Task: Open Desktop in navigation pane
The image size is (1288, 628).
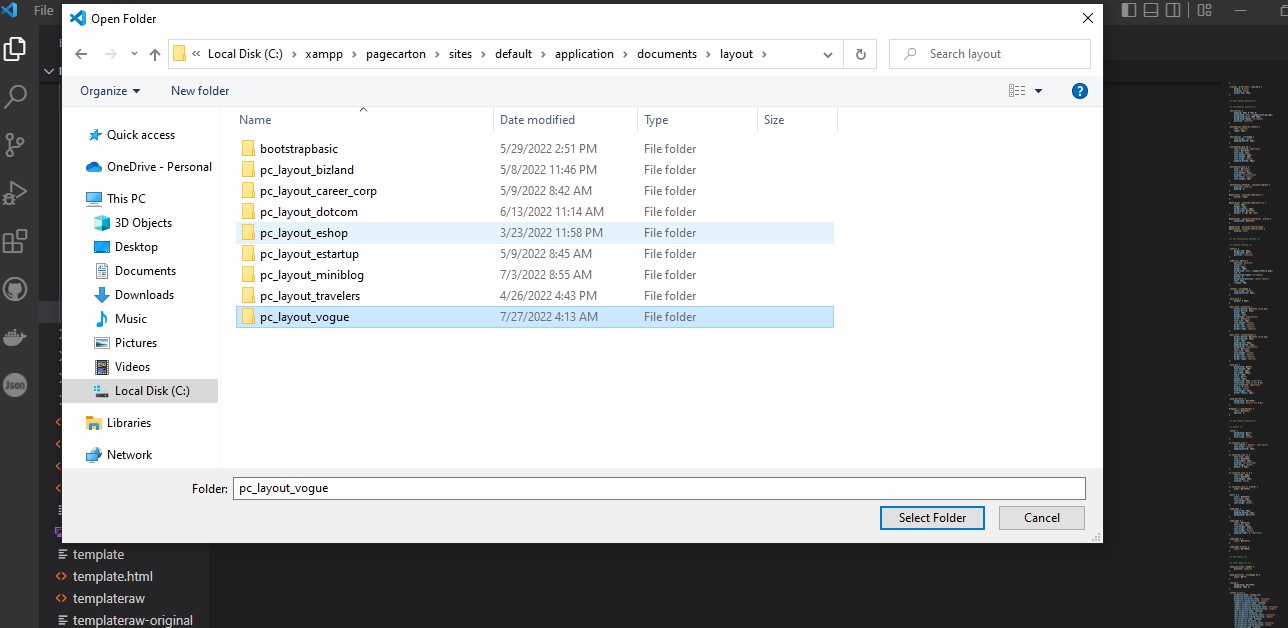Action: 136,247
